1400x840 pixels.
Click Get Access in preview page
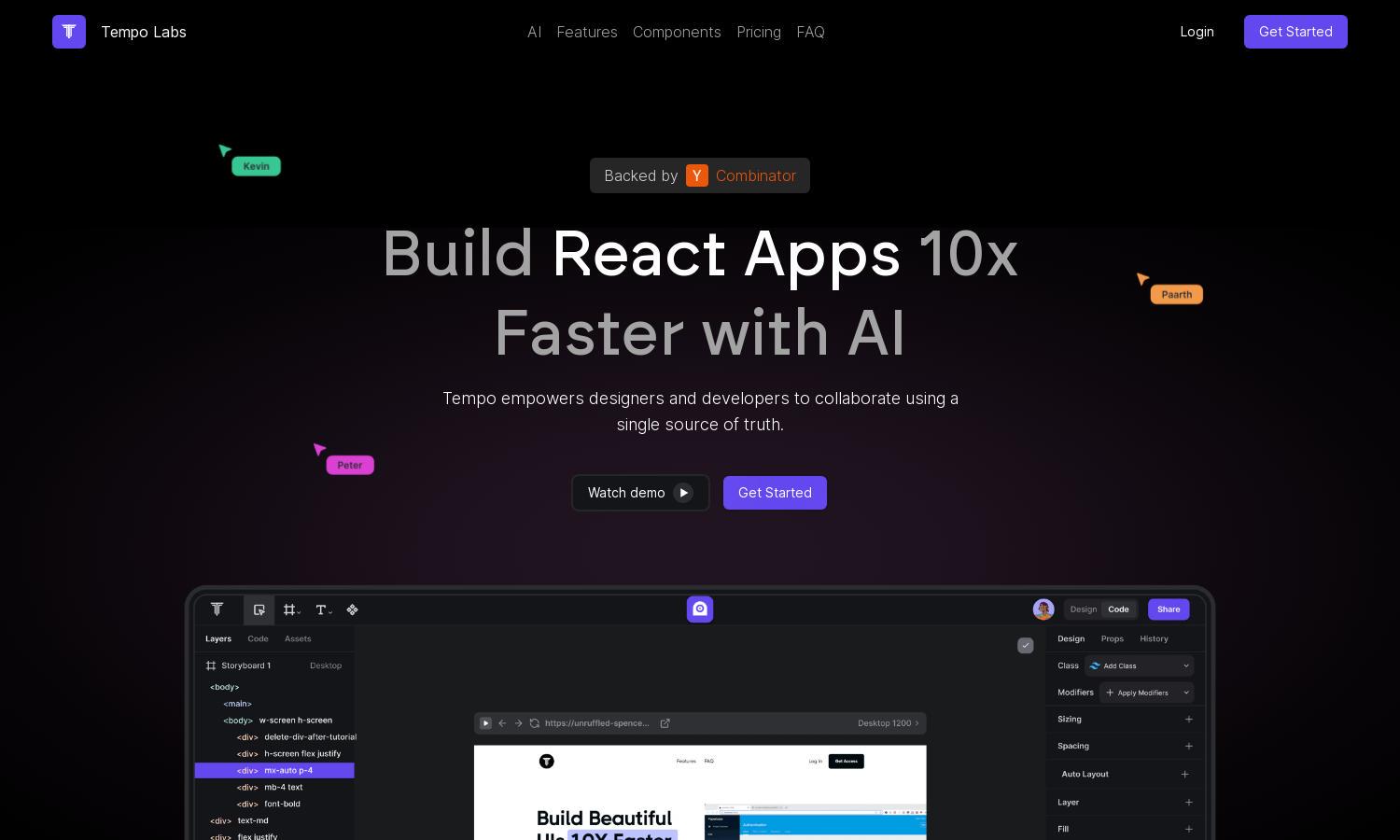coord(847,761)
